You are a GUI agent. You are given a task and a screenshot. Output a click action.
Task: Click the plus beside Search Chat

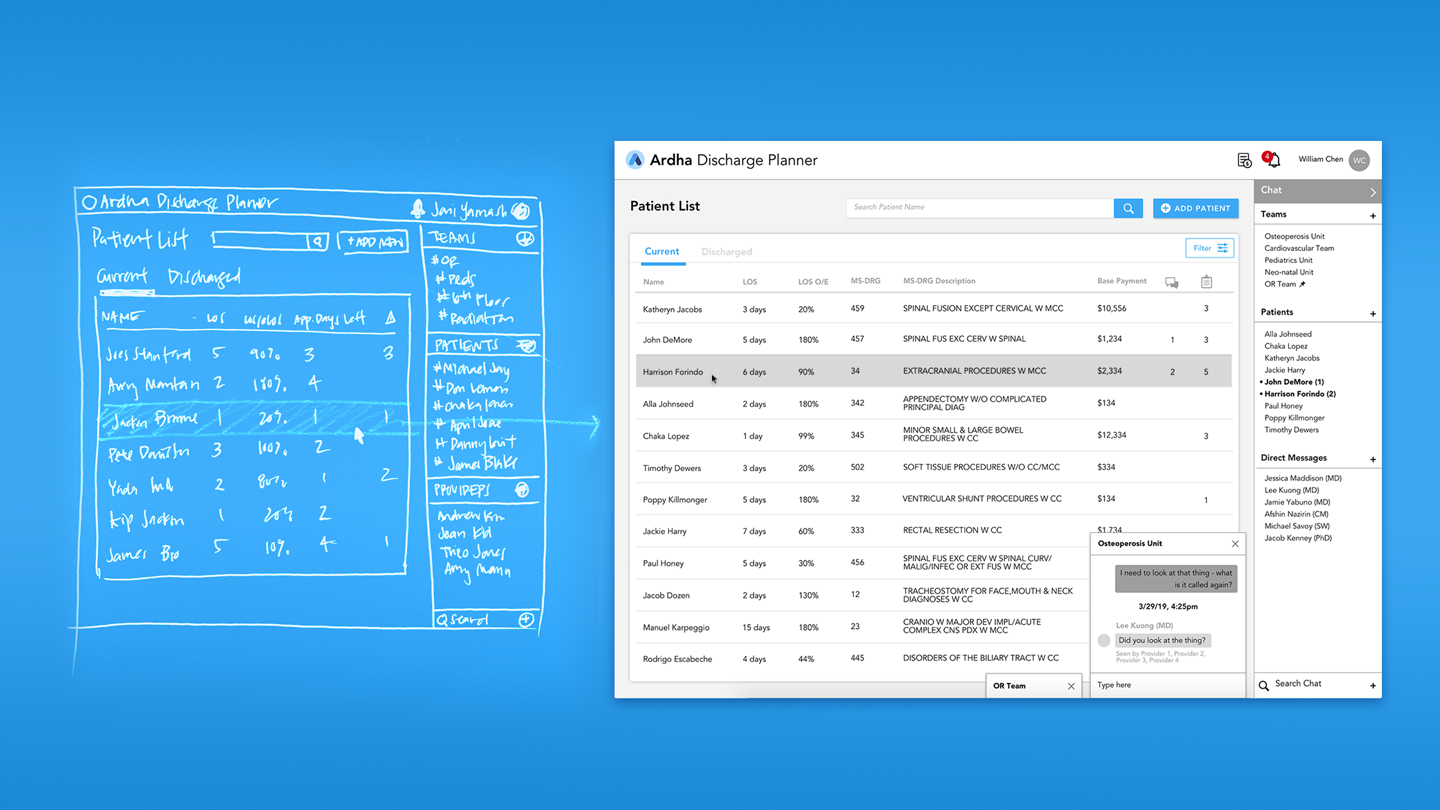point(1372,686)
